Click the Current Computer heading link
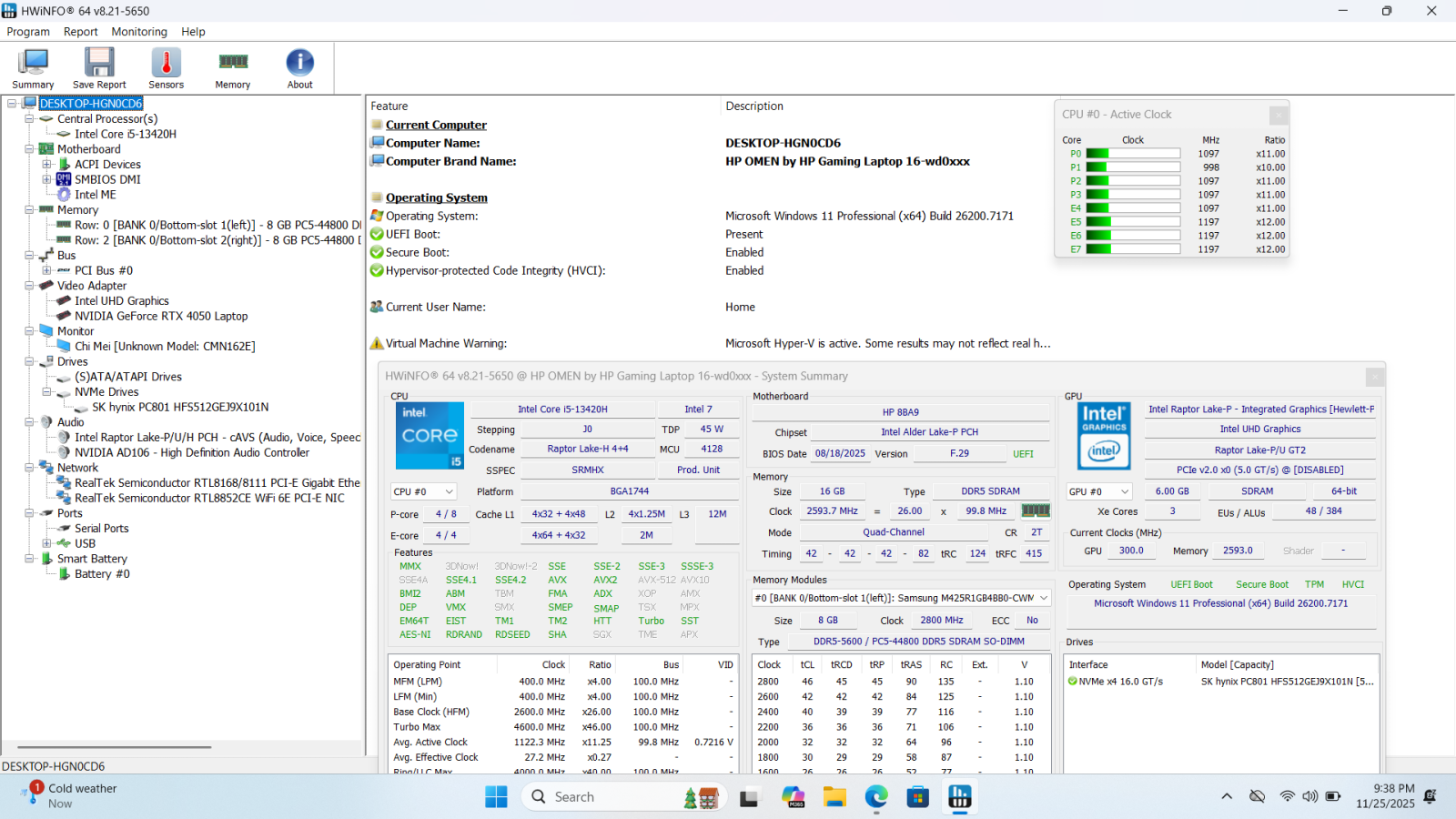Image resolution: width=1456 pixels, height=819 pixels. 436,125
